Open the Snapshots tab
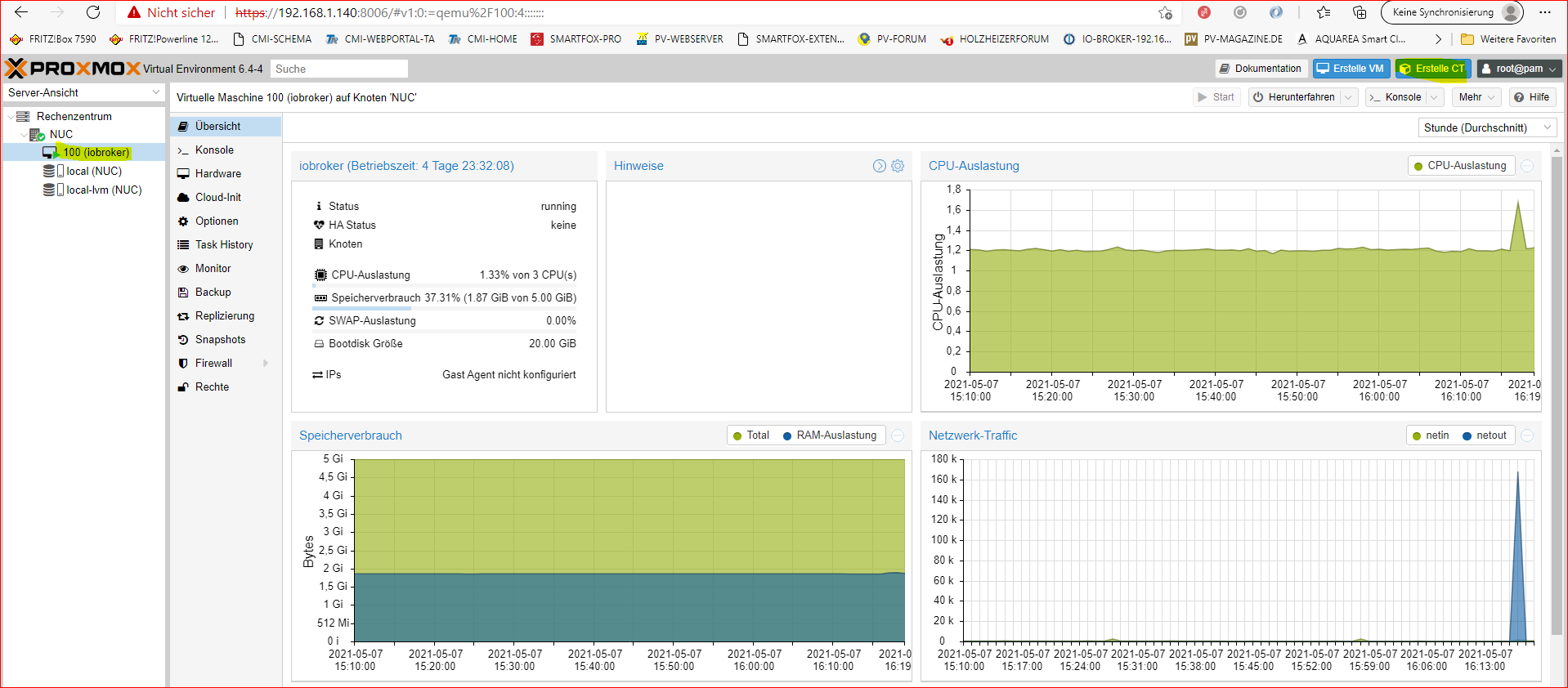The width and height of the screenshot is (1568, 688). (226, 339)
